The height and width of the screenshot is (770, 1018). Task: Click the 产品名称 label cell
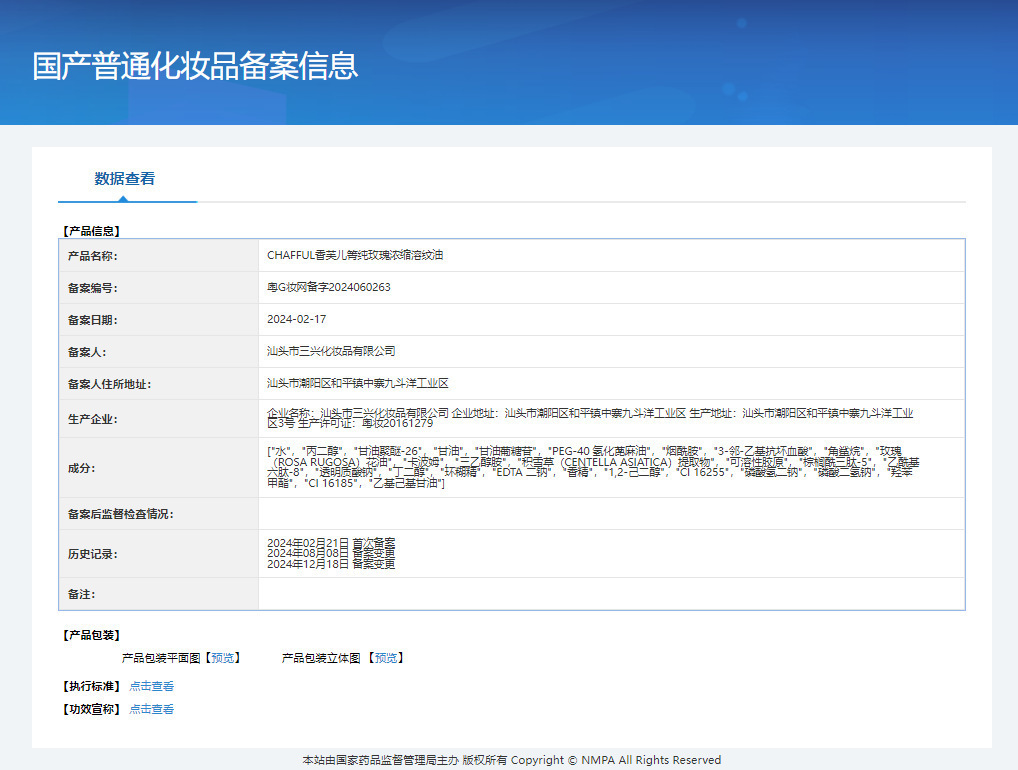click(158, 256)
